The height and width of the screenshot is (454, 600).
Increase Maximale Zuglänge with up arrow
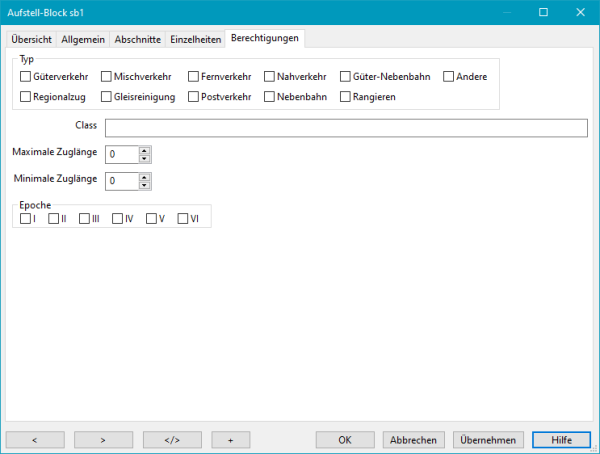[x=145, y=151]
